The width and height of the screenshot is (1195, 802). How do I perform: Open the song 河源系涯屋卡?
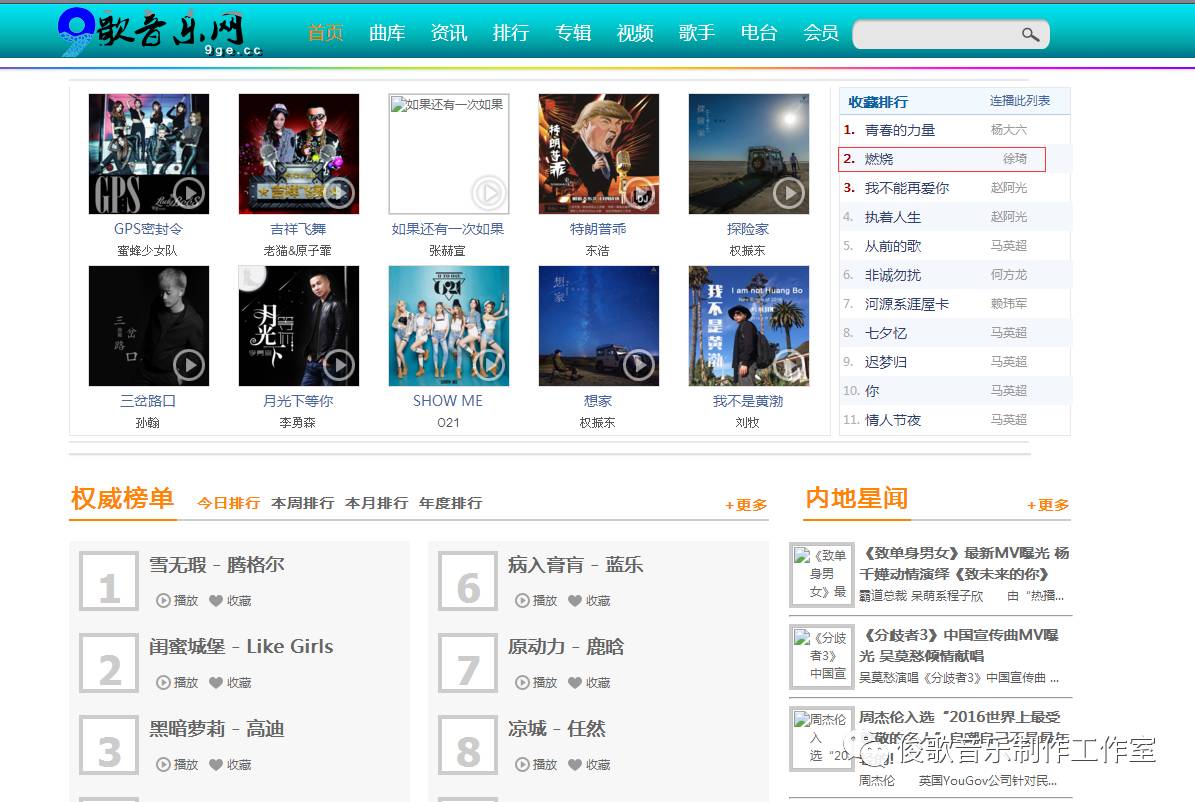(907, 304)
